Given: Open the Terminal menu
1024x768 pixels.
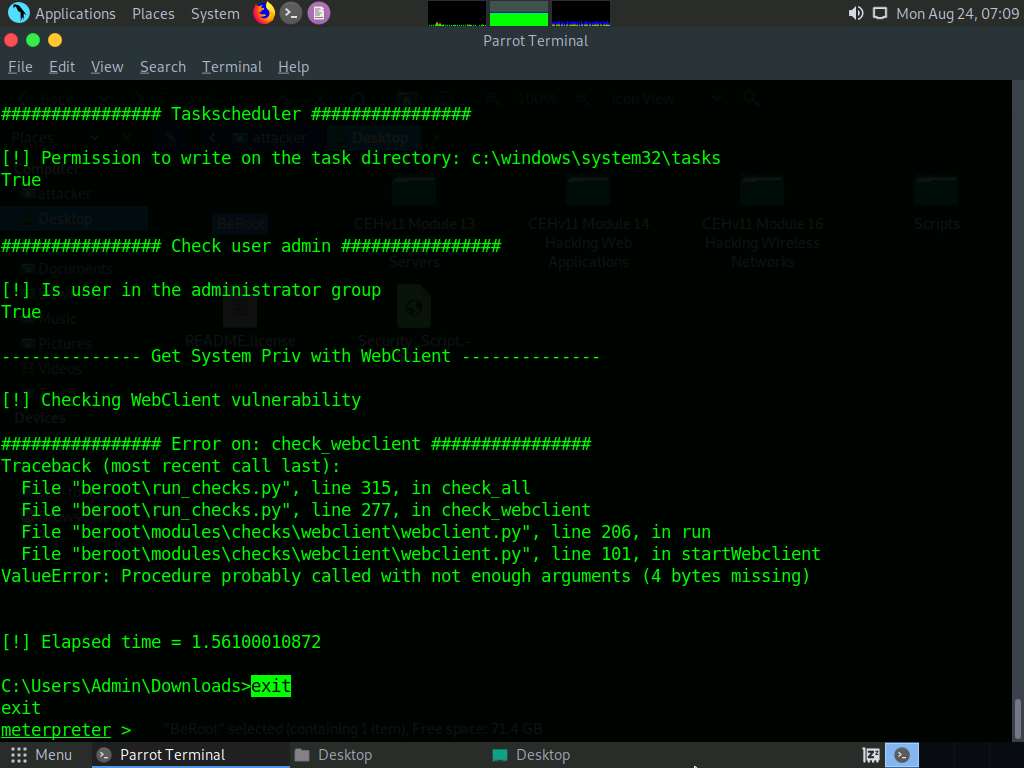Looking at the screenshot, I should [232, 67].
